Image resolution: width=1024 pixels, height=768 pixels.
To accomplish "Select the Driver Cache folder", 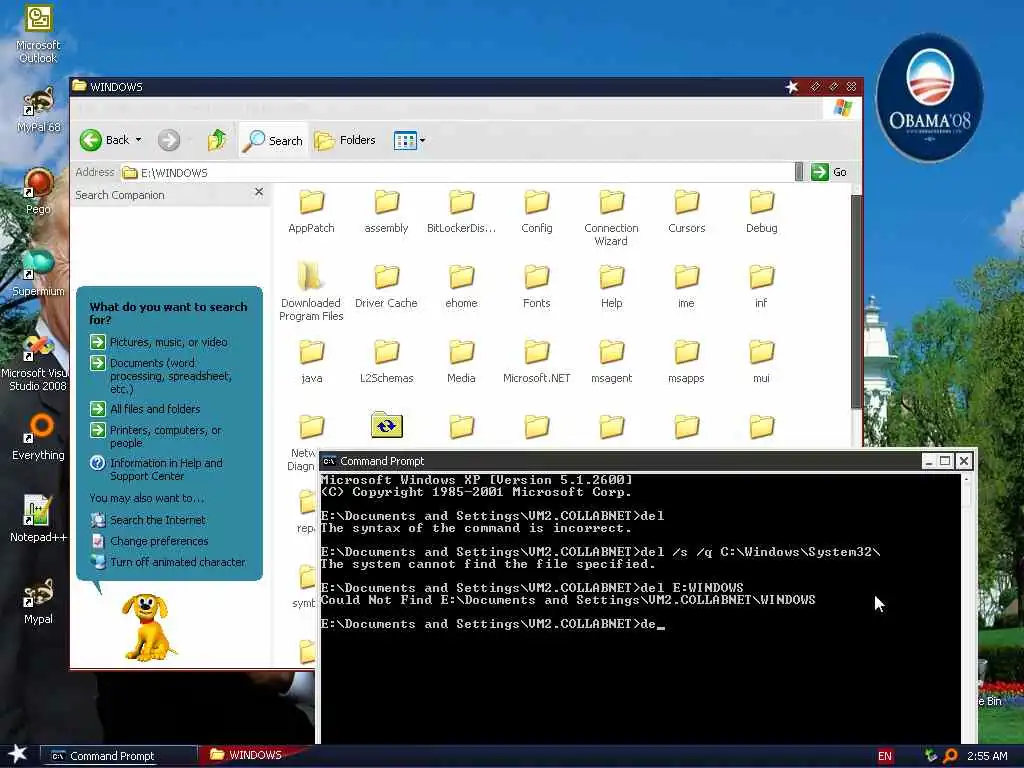I will pyautogui.click(x=386, y=287).
